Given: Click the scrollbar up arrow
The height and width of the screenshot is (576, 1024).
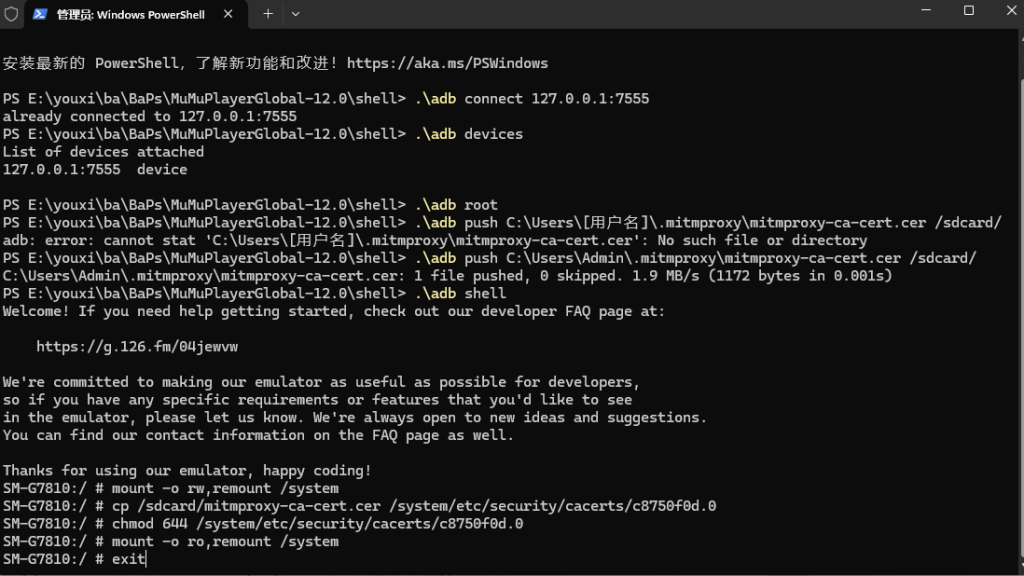Looking at the screenshot, I should coord(1021,34).
